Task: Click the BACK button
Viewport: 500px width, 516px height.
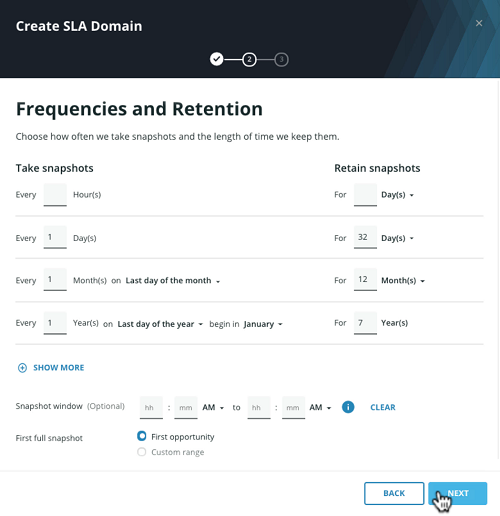Action: 394,493
